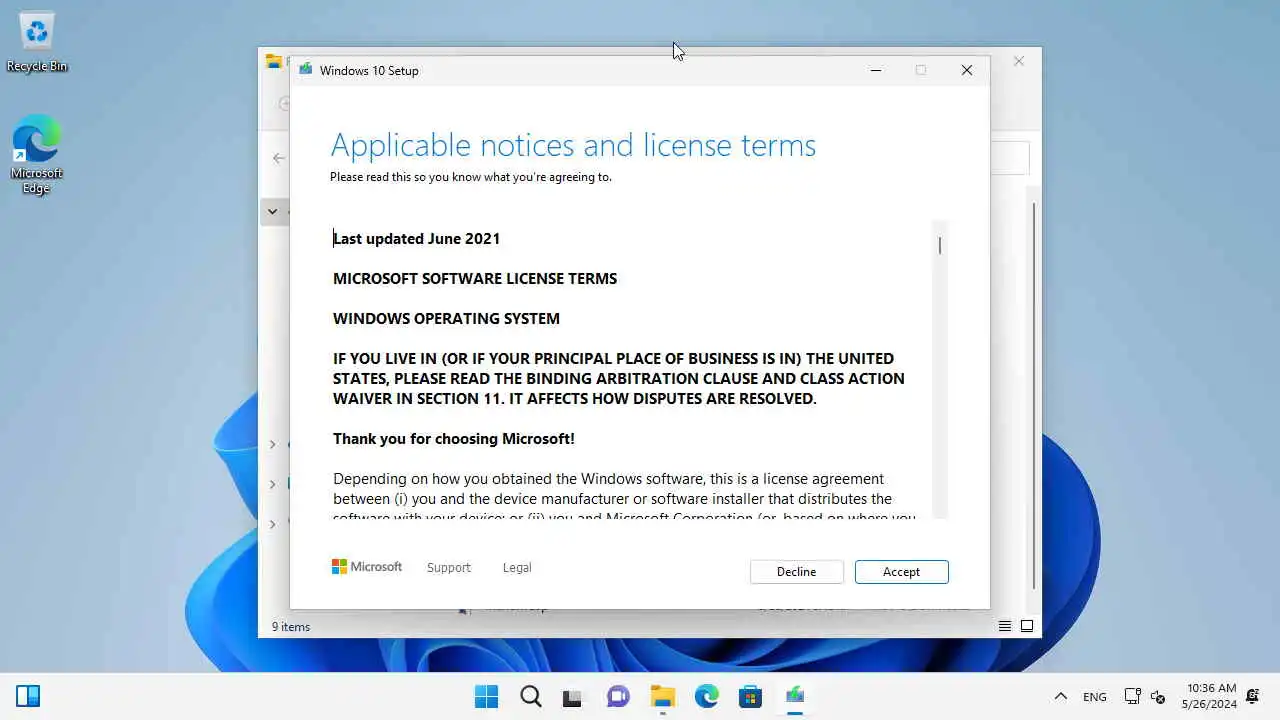Click the ENG language indicator
The height and width of the screenshot is (720, 1280).
click(x=1094, y=697)
